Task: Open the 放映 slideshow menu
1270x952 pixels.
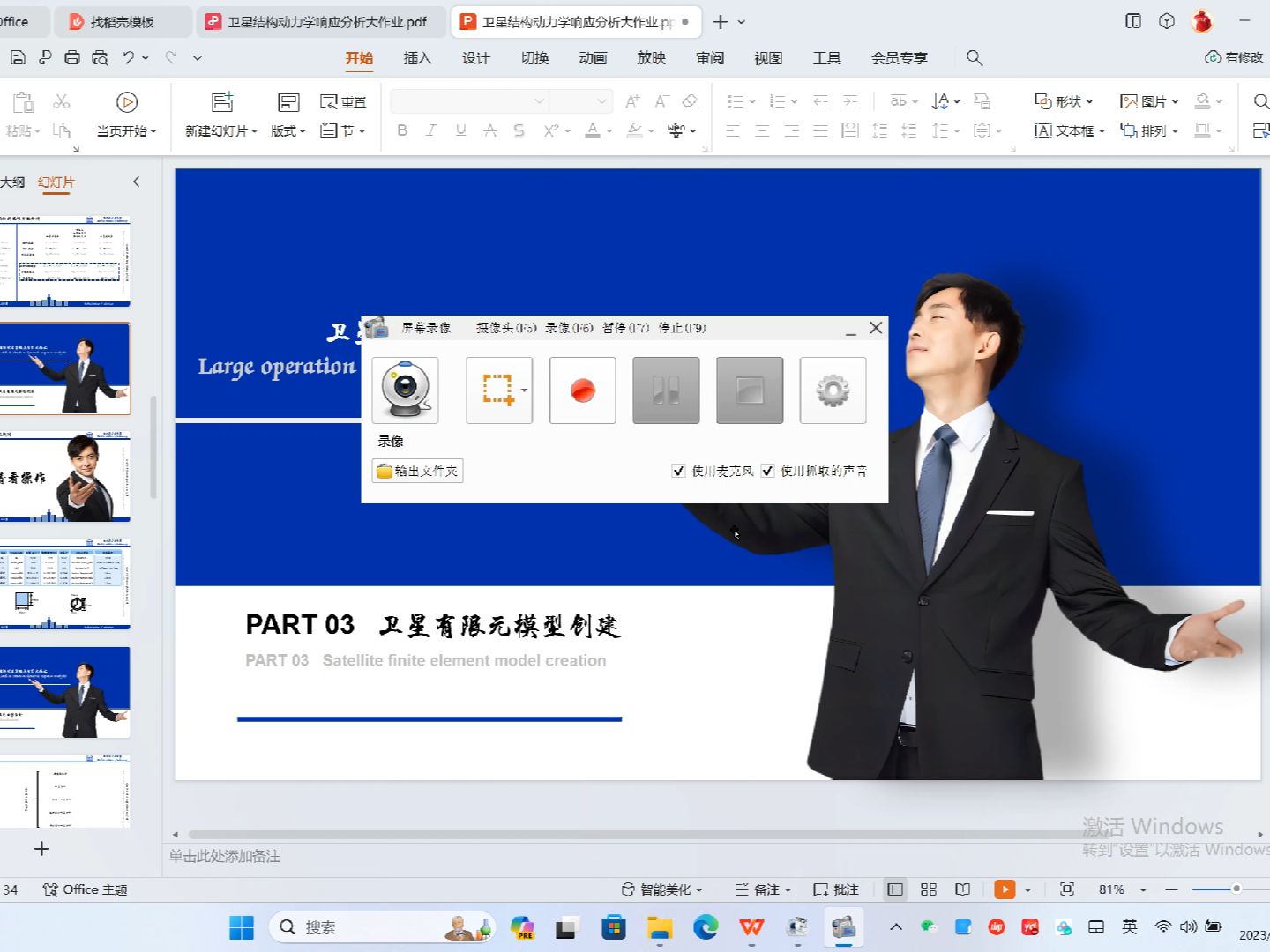Action: (650, 58)
